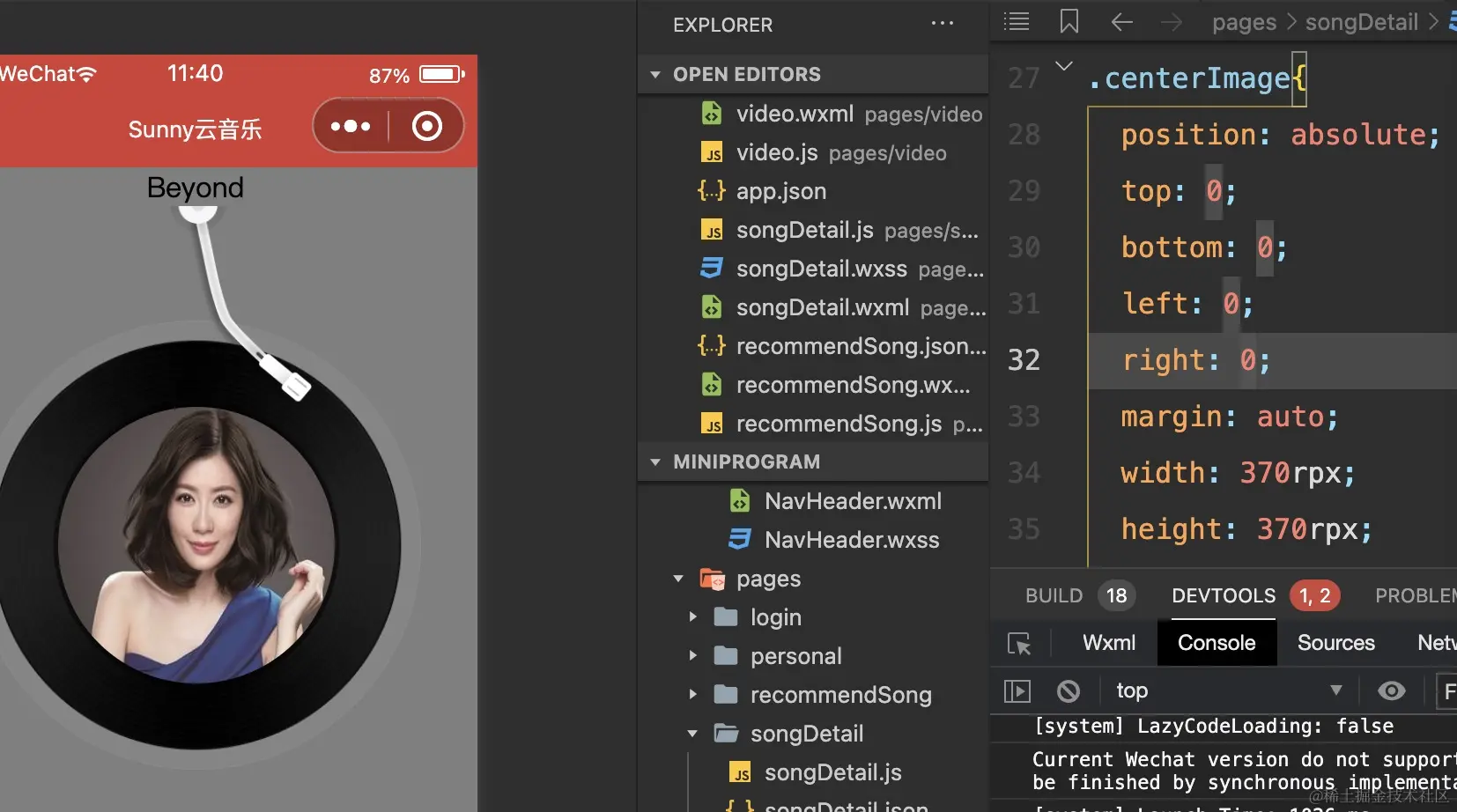Switch to the DEVTOOLS panel tab

[x=1224, y=596]
